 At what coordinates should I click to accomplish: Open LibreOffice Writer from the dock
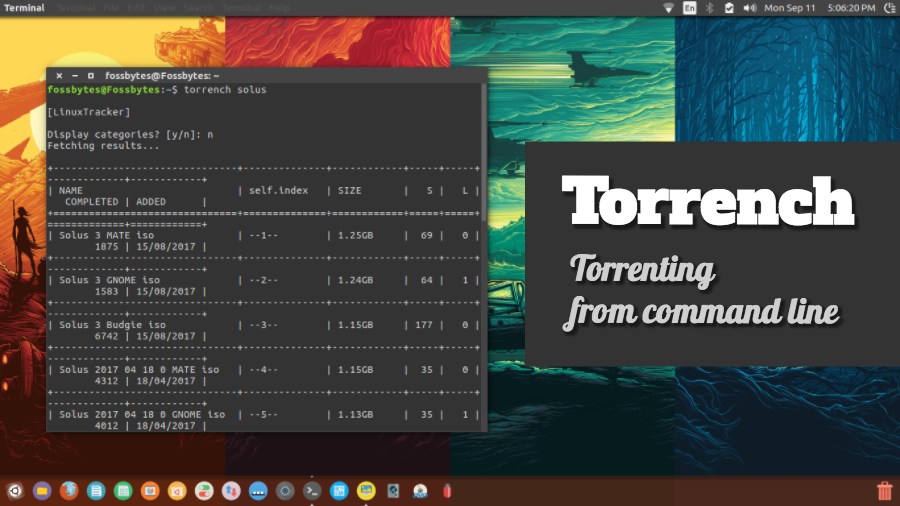click(x=96, y=491)
